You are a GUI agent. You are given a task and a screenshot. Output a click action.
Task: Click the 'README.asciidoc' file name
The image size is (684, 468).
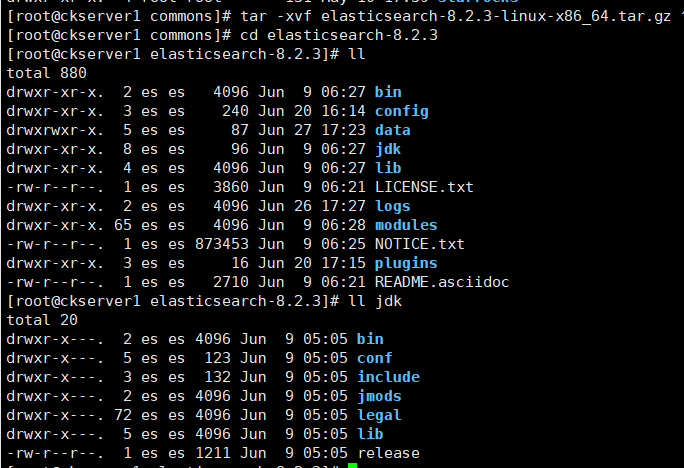pyautogui.click(x=442, y=282)
